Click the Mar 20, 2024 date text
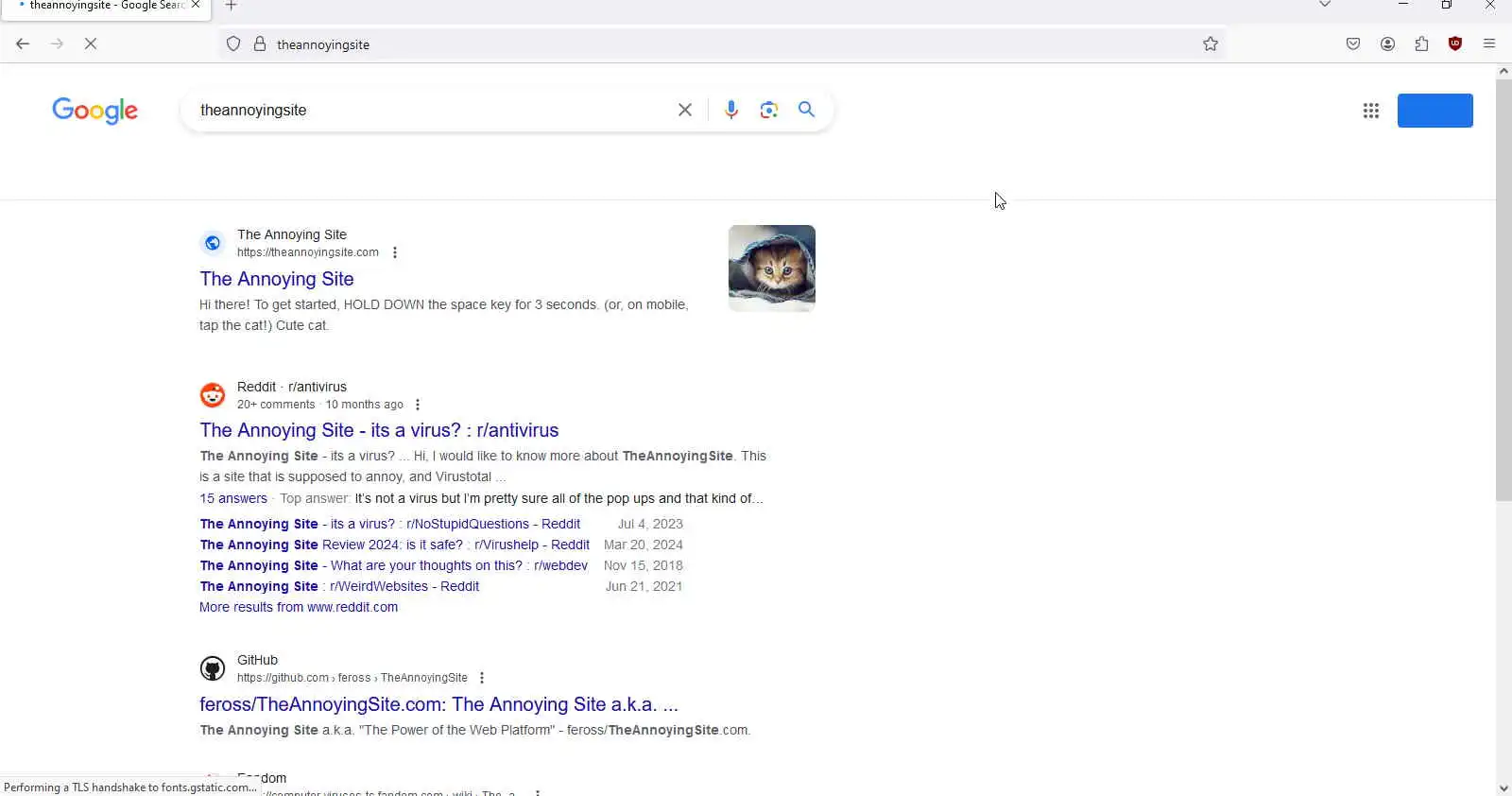 [644, 545]
